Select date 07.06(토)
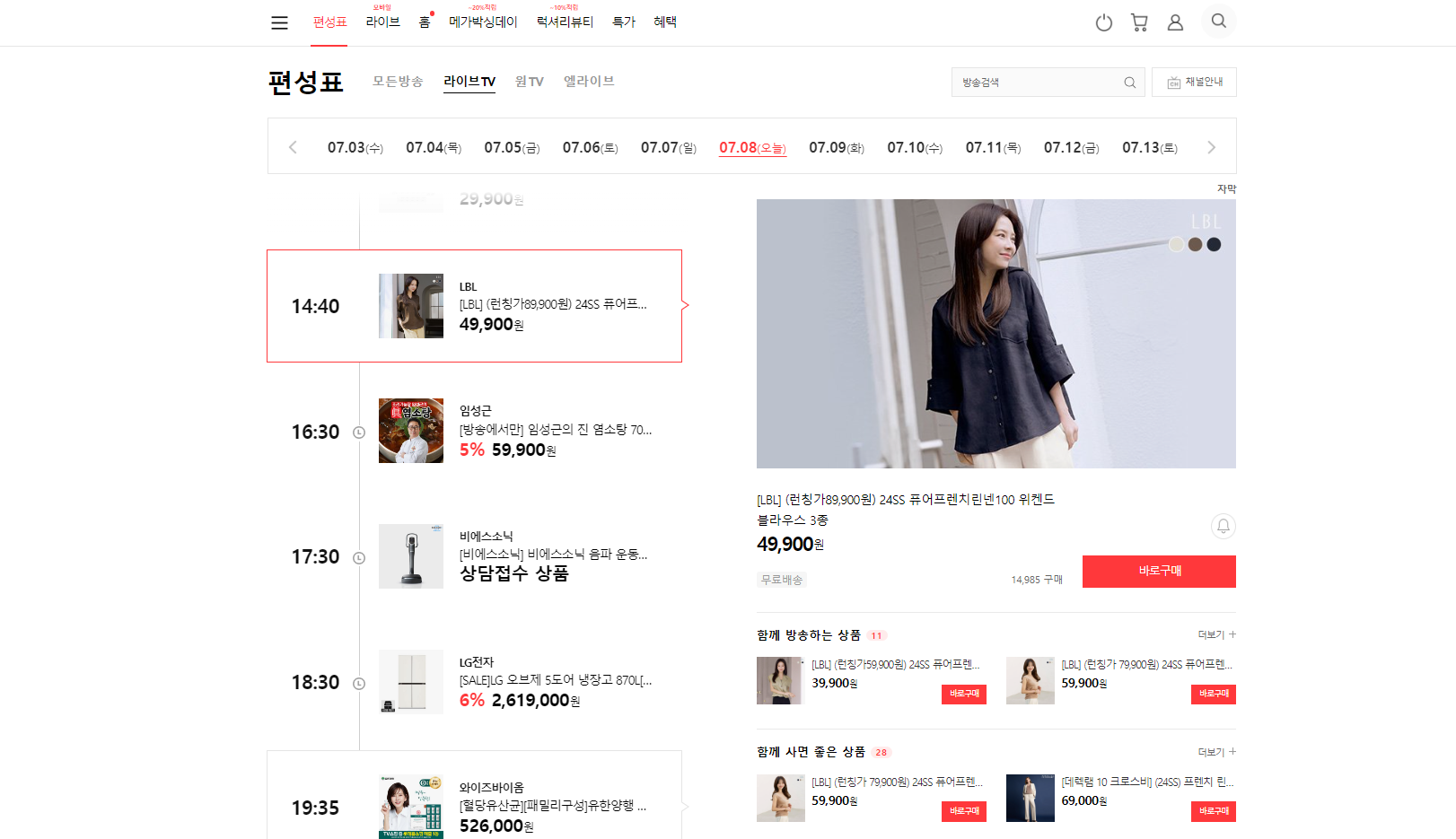The height and width of the screenshot is (839, 1456). point(590,147)
